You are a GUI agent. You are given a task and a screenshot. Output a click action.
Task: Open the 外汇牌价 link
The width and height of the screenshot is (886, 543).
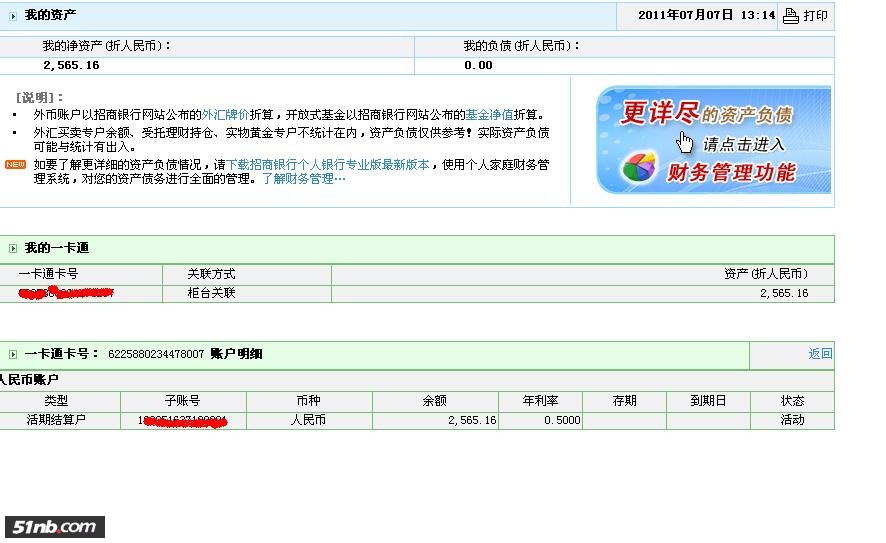pyautogui.click(x=225, y=115)
